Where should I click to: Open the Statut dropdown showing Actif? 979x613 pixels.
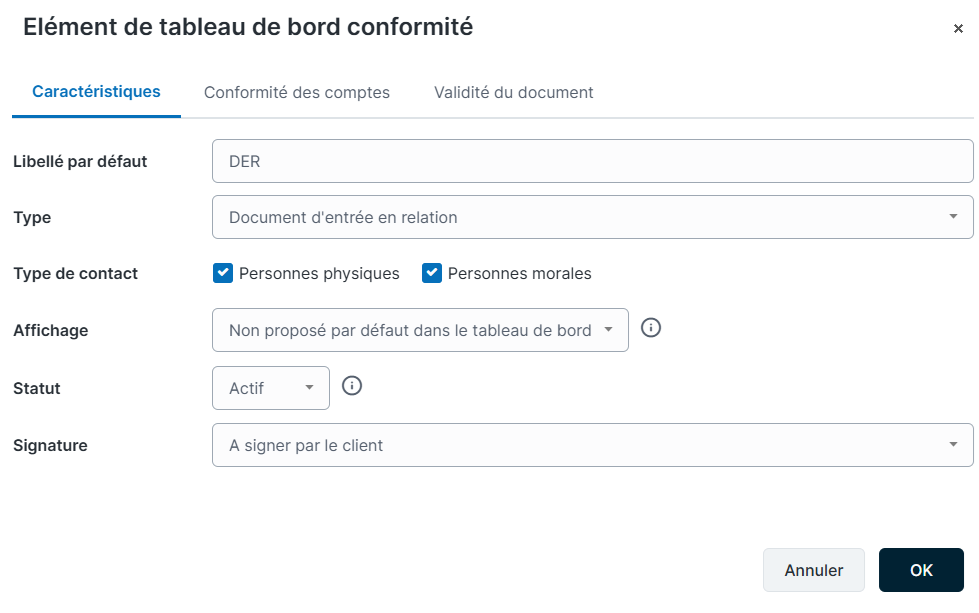click(271, 388)
